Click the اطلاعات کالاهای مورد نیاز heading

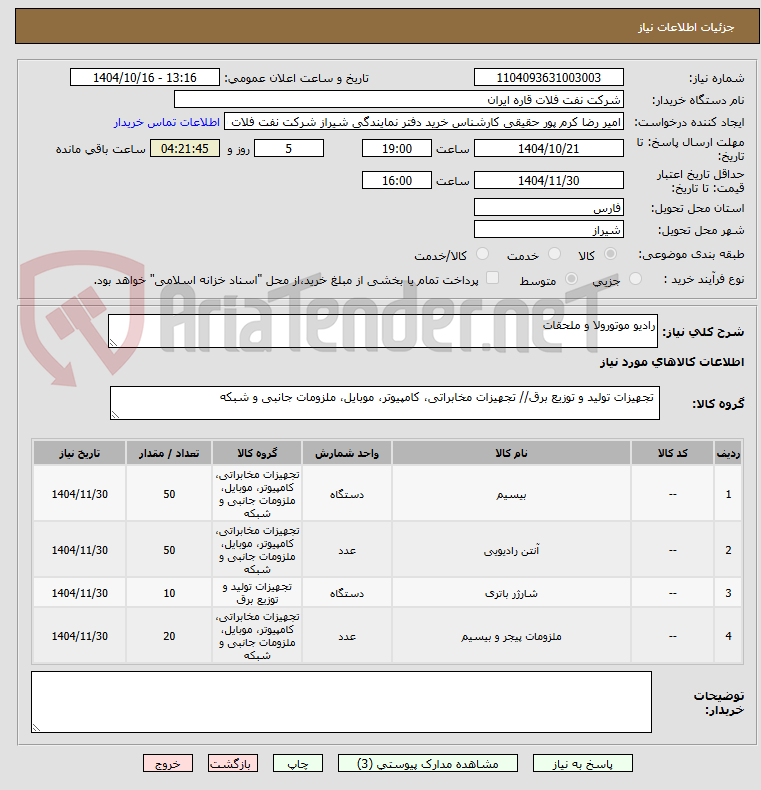[672, 362]
